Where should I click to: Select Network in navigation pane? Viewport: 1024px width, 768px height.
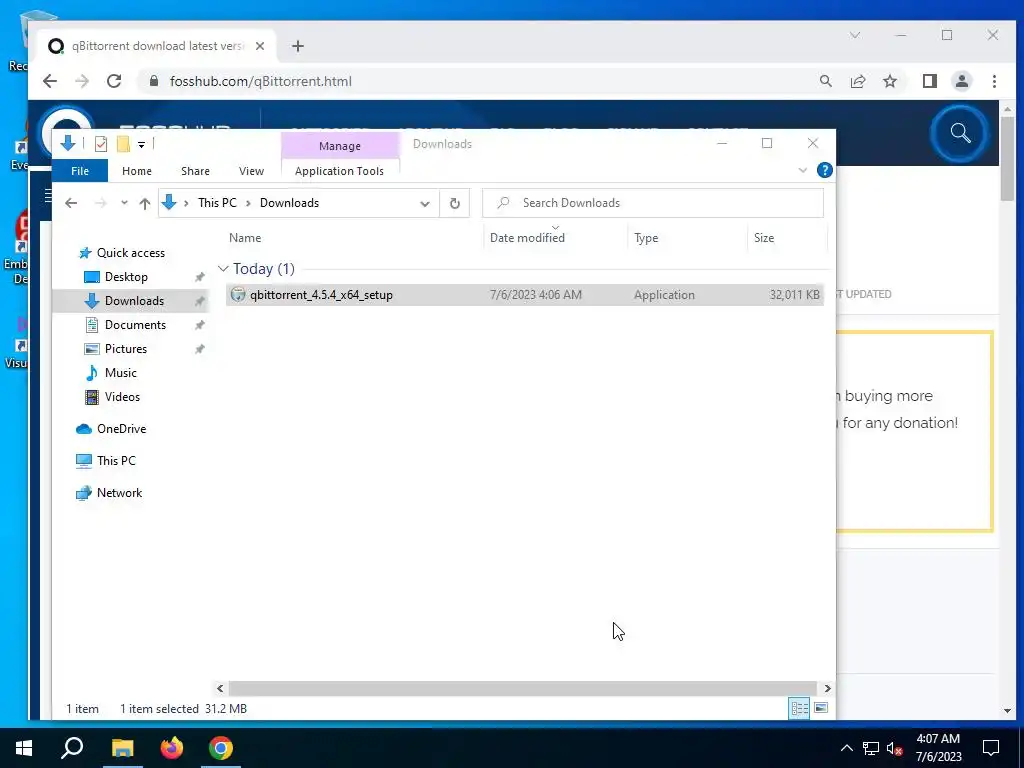[x=119, y=493]
